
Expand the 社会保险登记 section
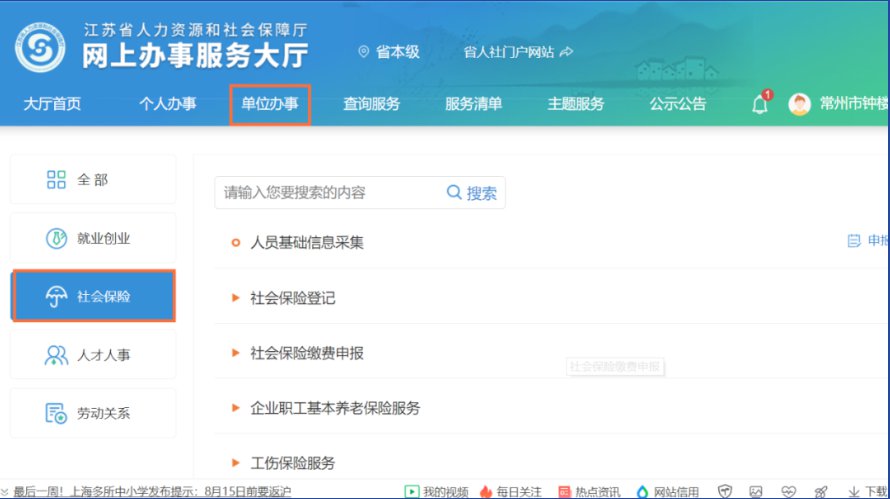[x=292, y=298]
